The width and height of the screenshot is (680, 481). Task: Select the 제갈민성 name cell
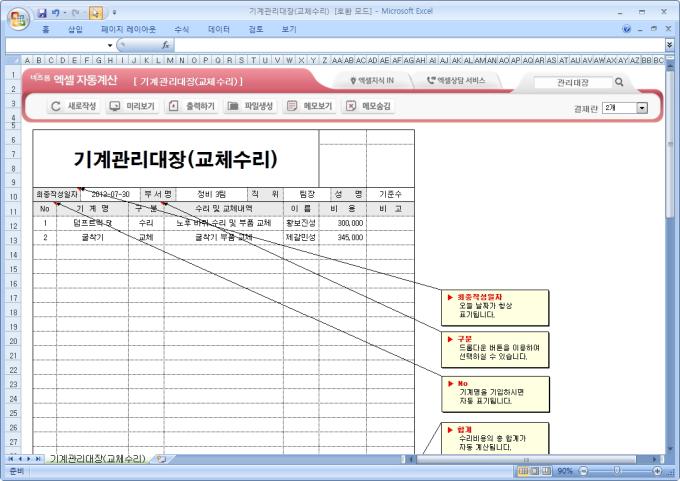point(301,237)
